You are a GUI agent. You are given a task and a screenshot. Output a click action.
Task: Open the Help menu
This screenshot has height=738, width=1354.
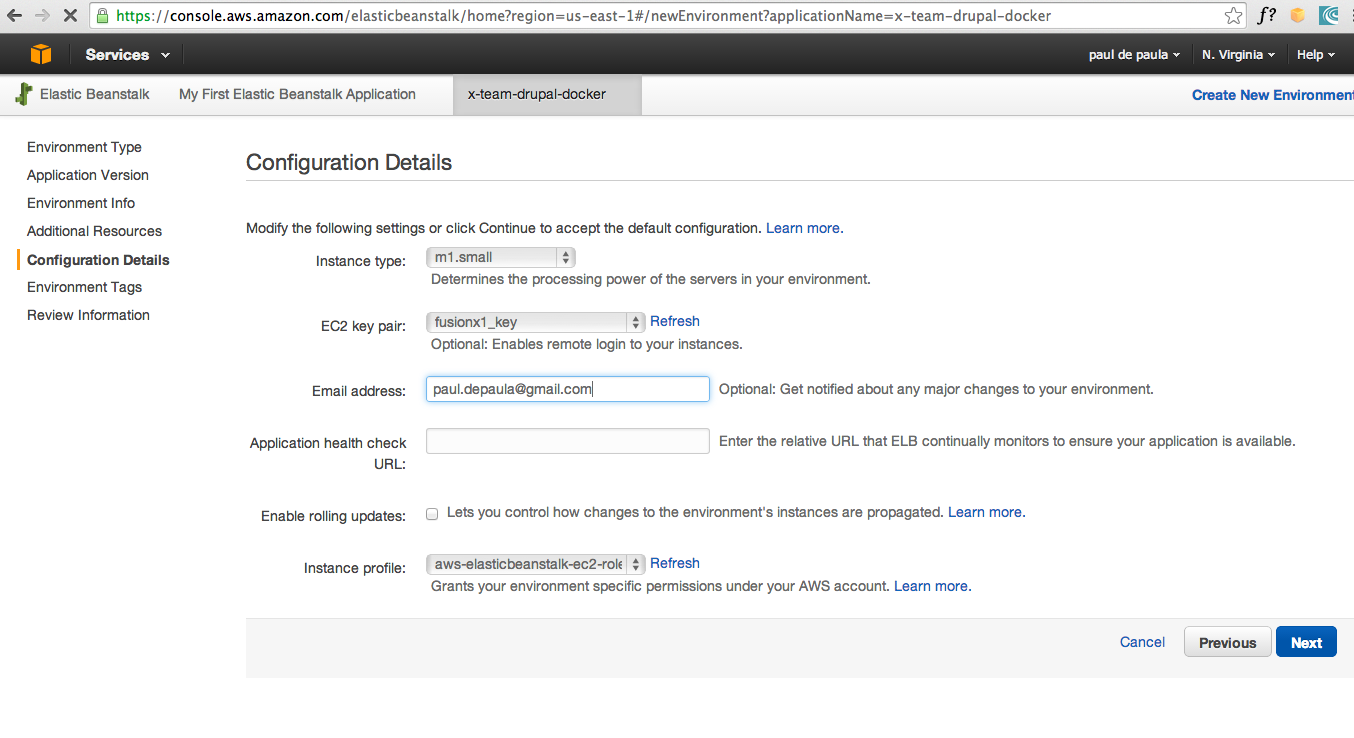point(1315,55)
